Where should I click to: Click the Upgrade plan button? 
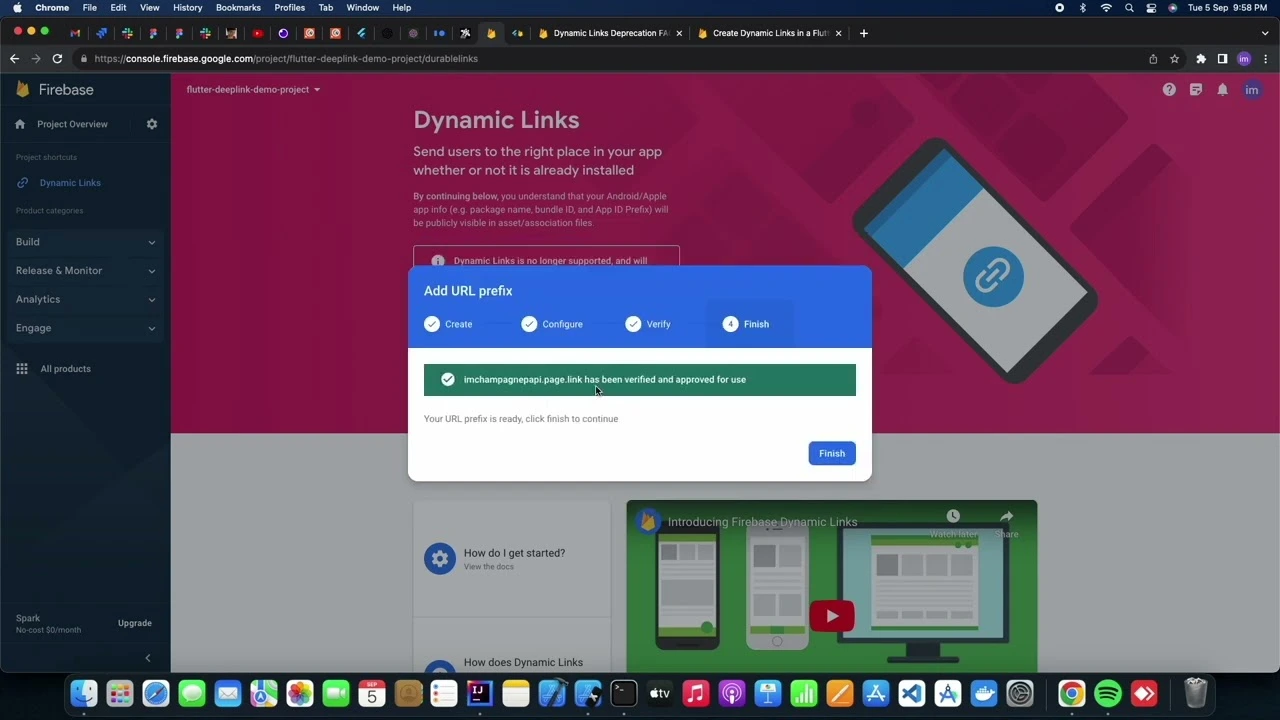pyautogui.click(x=135, y=623)
